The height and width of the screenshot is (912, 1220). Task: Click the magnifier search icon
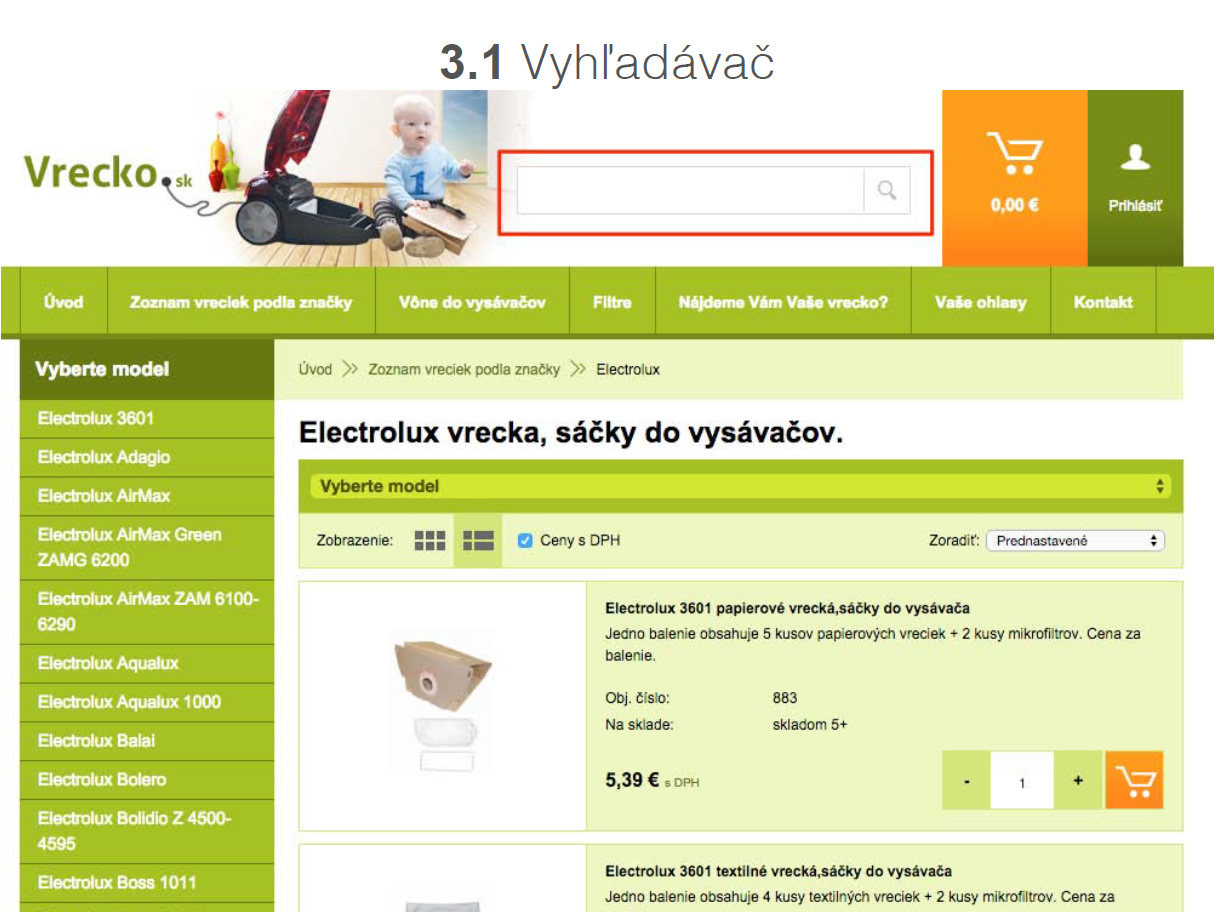coord(887,190)
